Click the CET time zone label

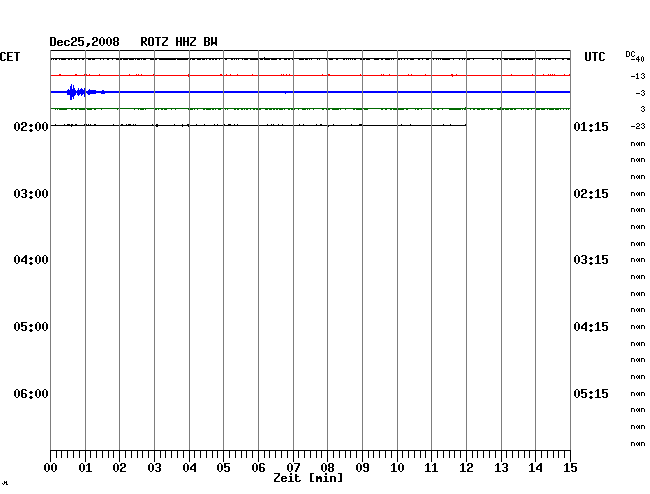click(x=10, y=57)
